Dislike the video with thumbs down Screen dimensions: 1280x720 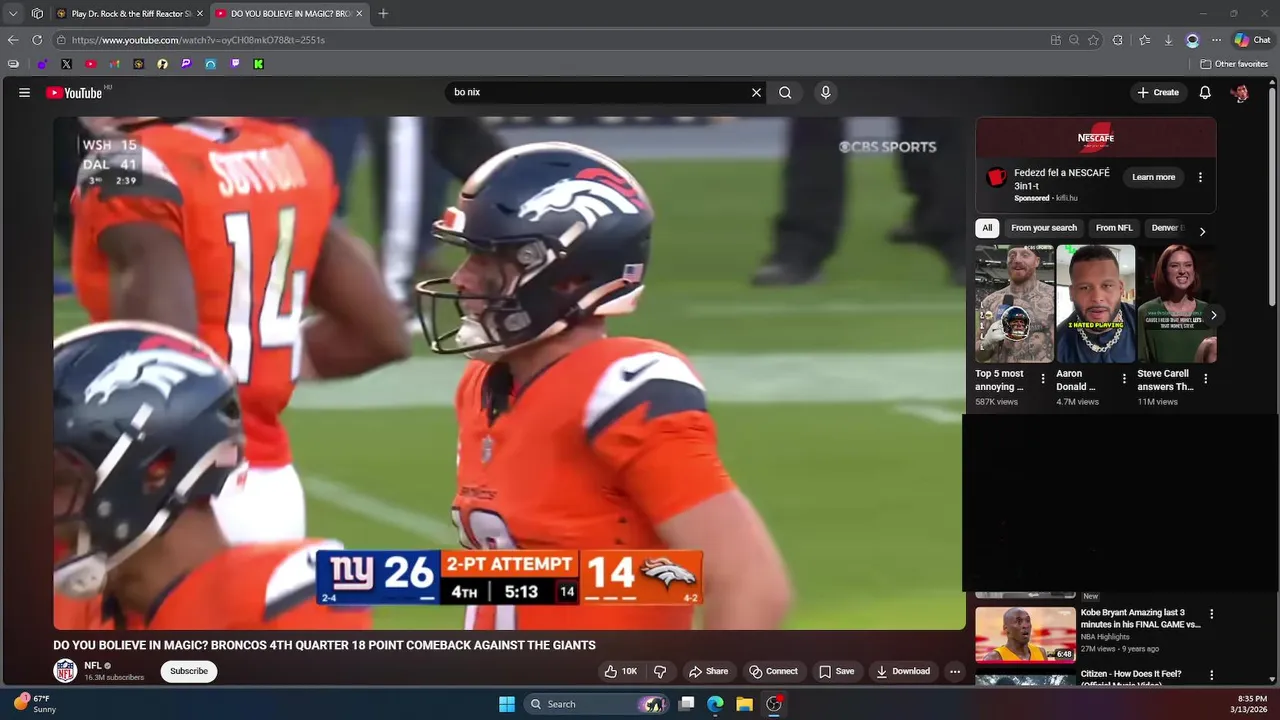click(x=660, y=671)
